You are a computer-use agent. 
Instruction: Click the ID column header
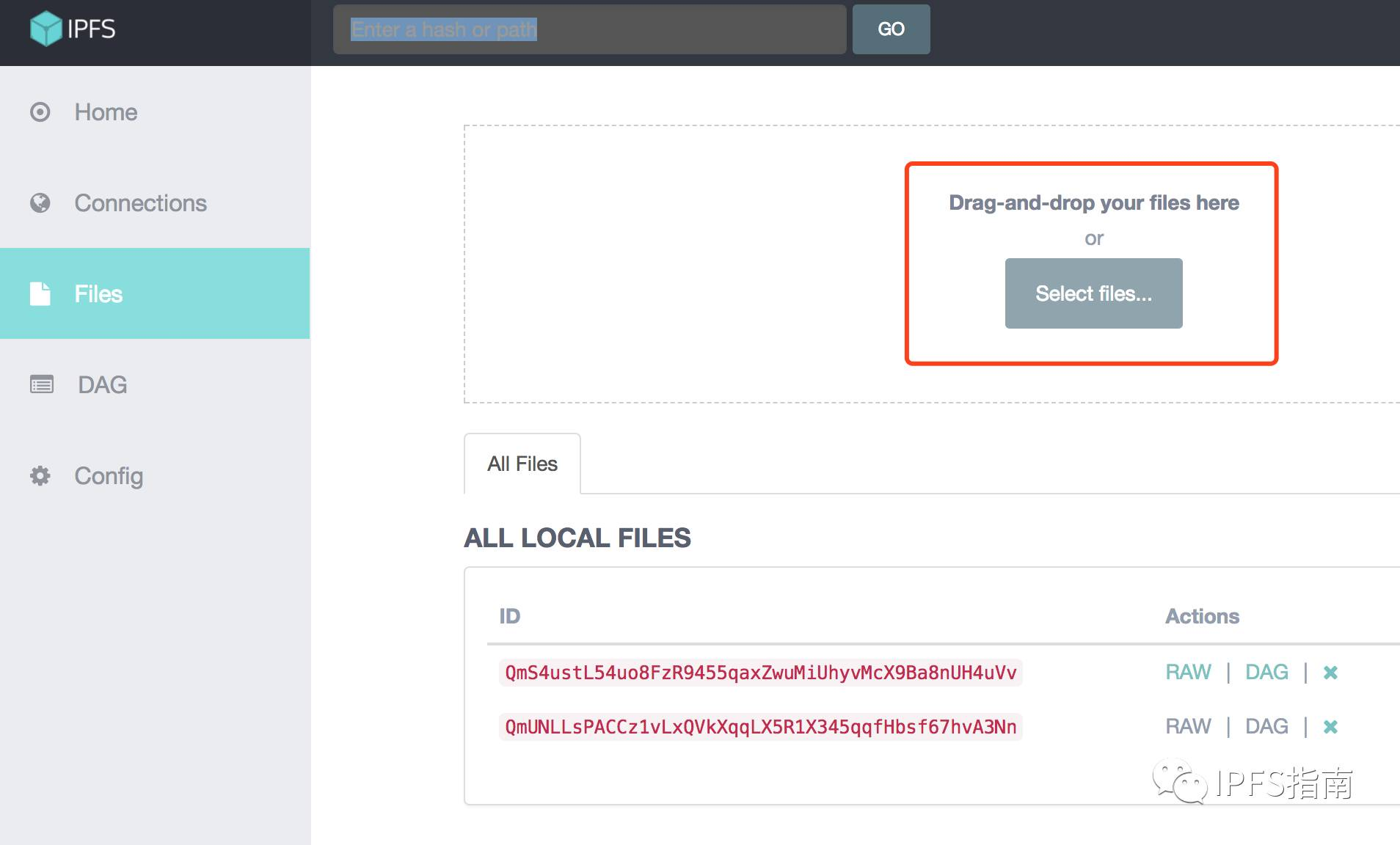[509, 616]
